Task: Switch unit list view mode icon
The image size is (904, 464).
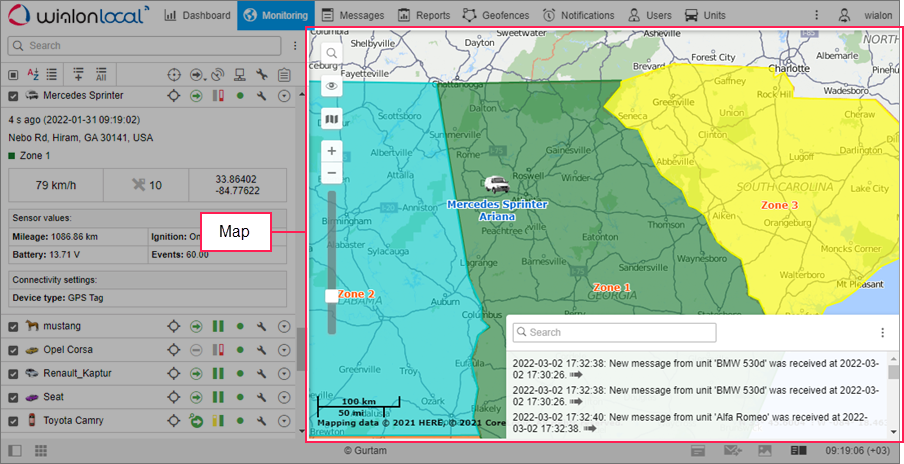Action: click(52, 74)
